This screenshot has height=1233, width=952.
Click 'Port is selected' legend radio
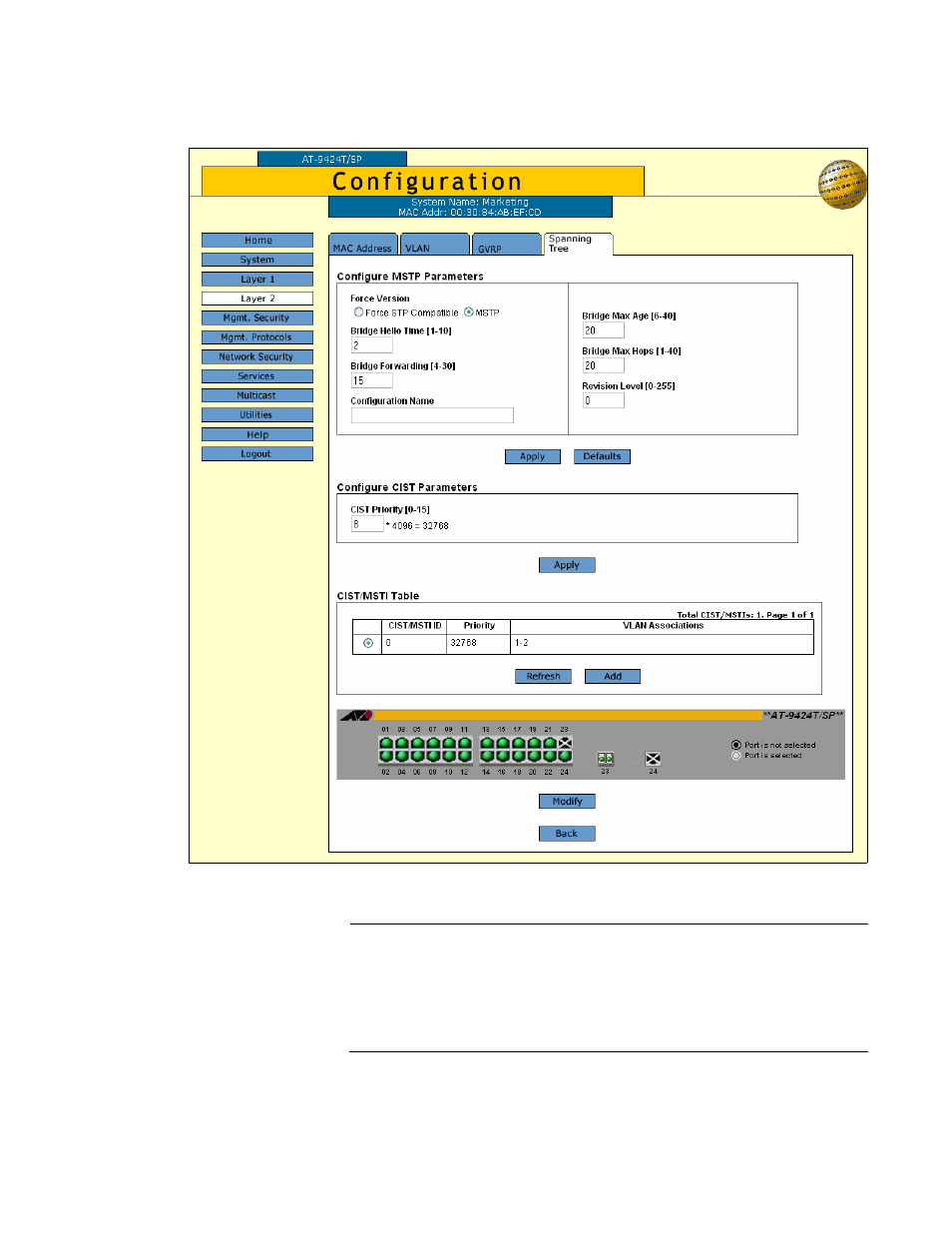pos(736,755)
